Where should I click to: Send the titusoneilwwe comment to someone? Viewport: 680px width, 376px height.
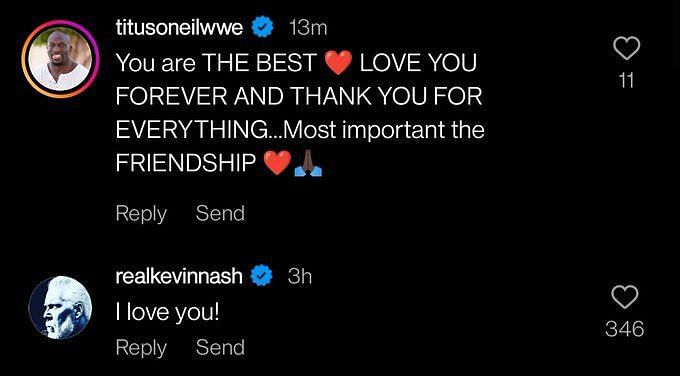pos(220,213)
